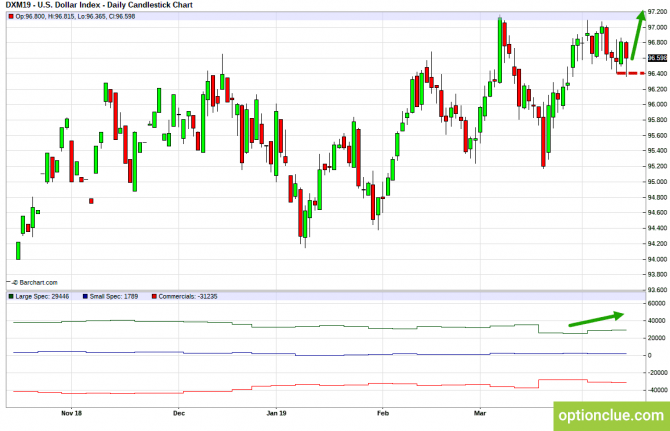Click the 96.400 price axis label
Viewport: 670px width, 431px height.
[x=657, y=73]
